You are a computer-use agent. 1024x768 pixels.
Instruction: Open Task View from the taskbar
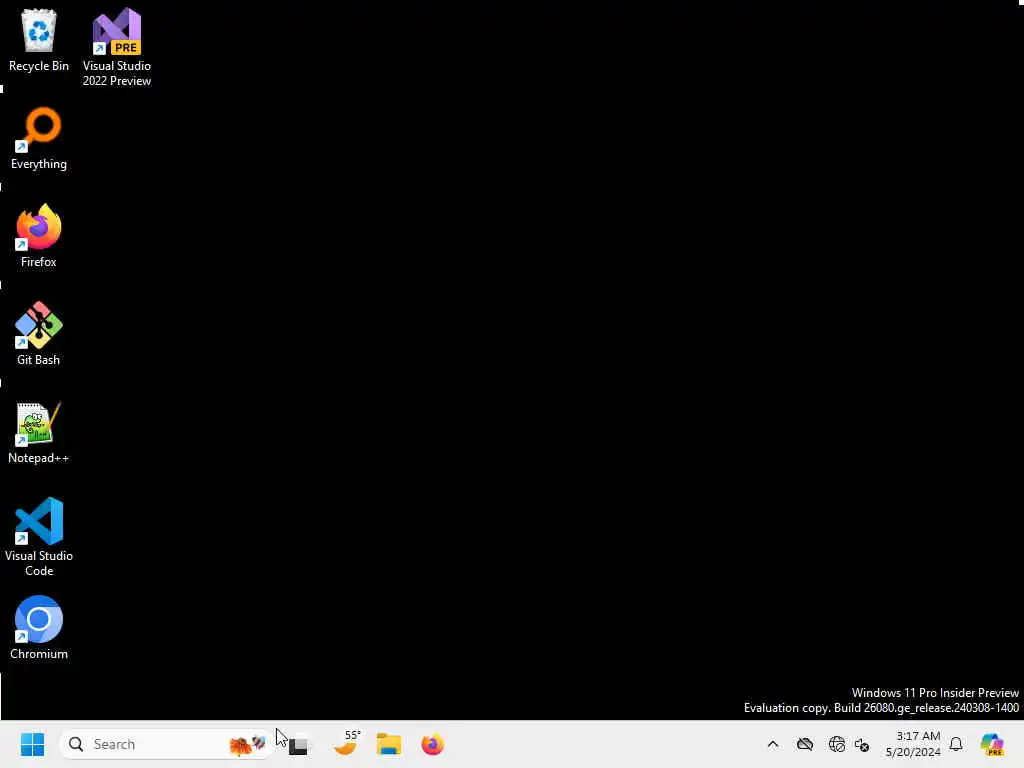coord(298,744)
